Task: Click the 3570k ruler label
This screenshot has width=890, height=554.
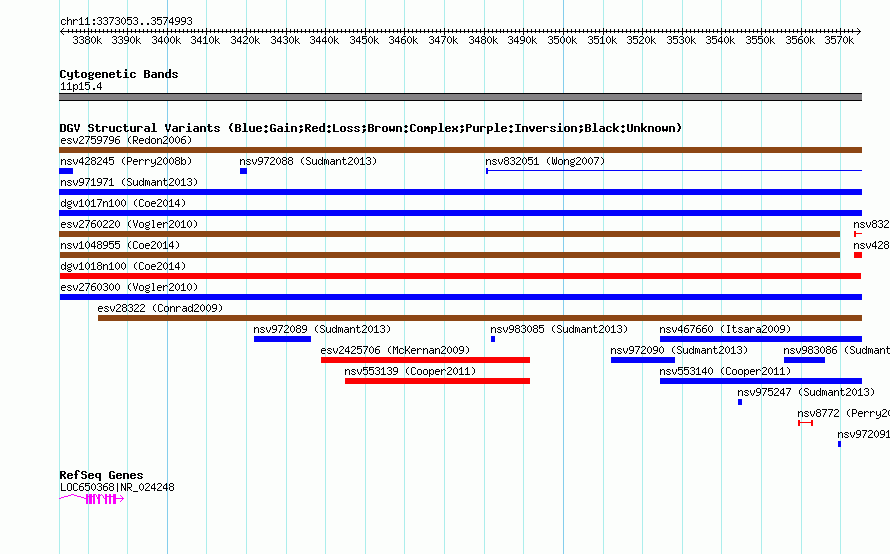Action: [839, 40]
